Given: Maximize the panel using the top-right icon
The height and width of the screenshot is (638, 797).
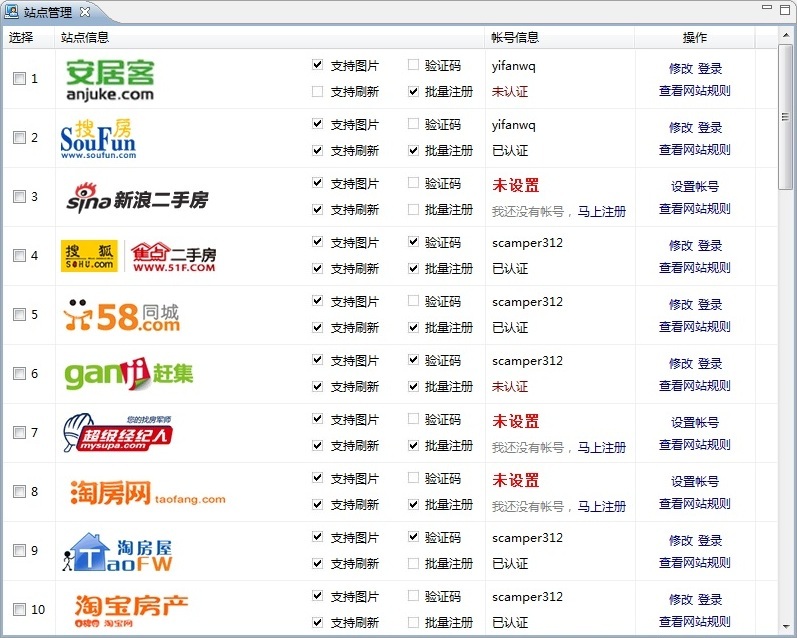Looking at the screenshot, I should 785,10.
